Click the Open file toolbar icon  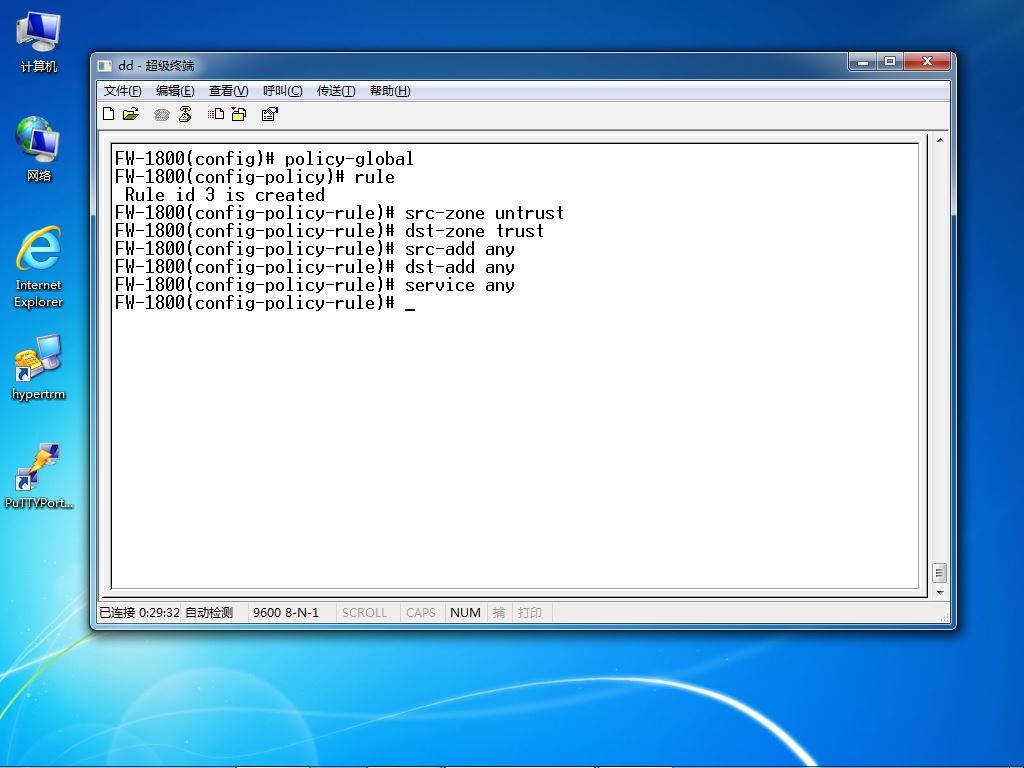131,114
